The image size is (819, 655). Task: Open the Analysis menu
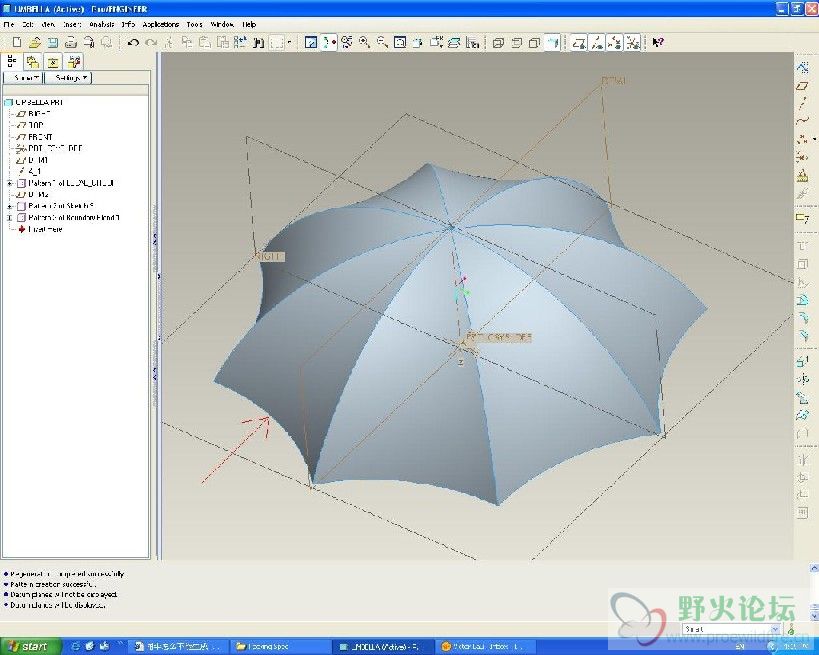[x=102, y=24]
